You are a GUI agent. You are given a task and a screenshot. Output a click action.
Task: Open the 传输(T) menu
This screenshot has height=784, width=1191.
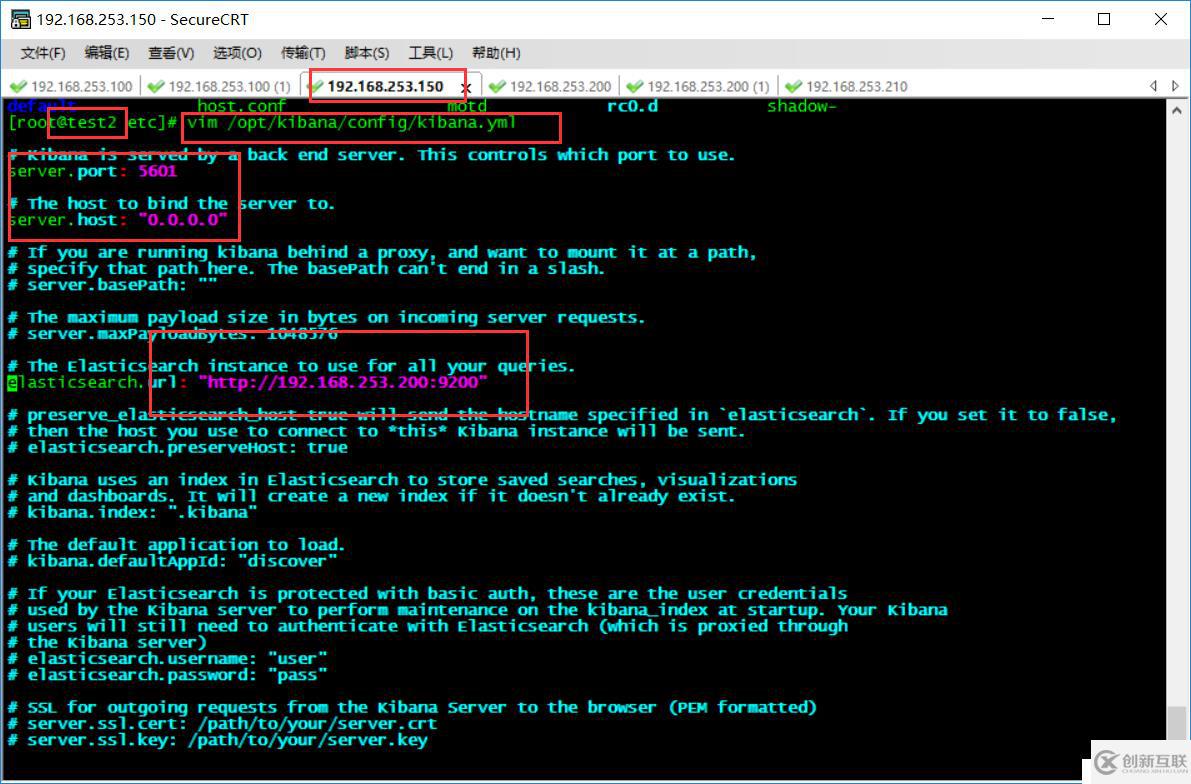(x=303, y=53)
